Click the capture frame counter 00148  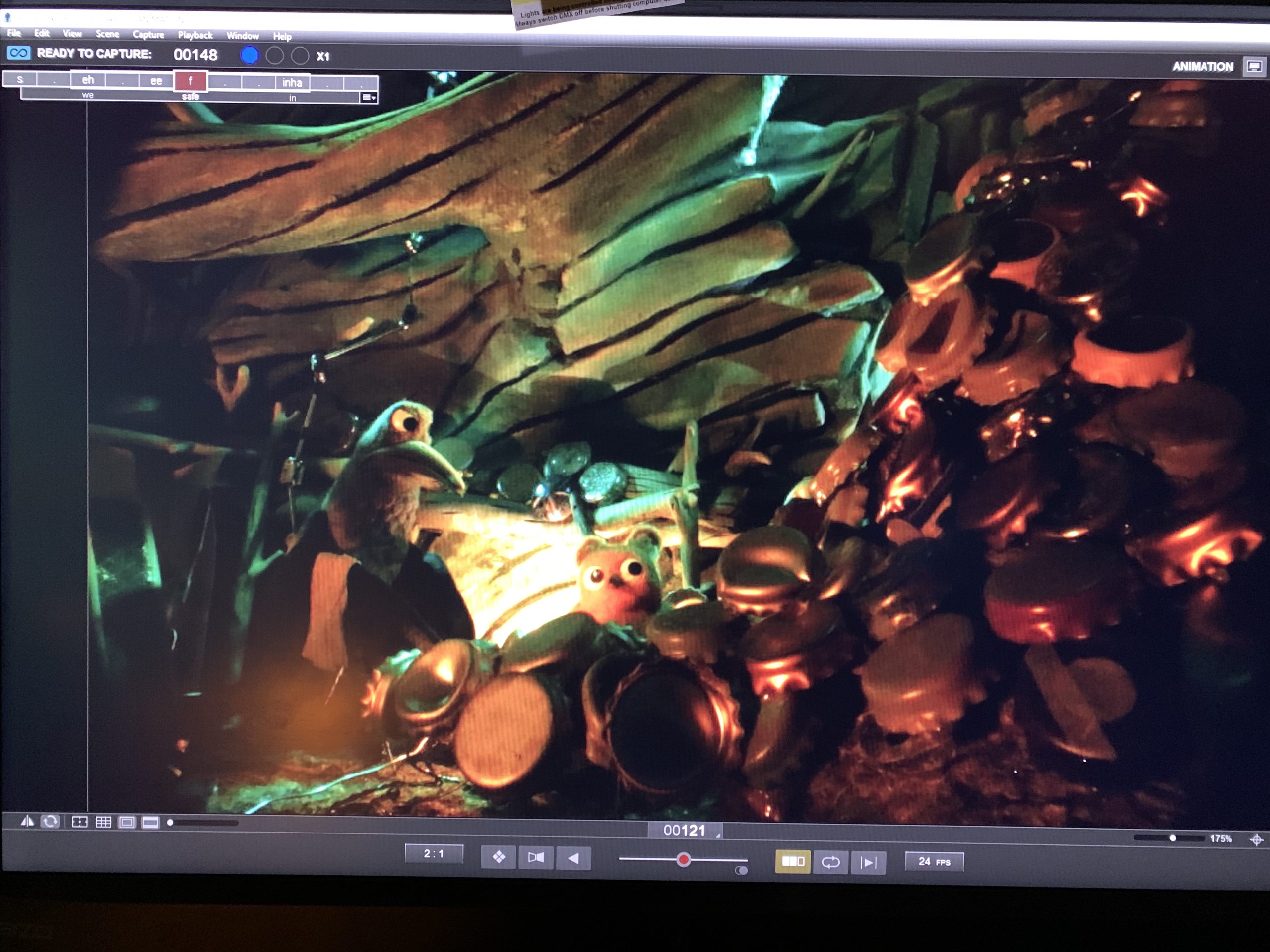tap(195, 55)
